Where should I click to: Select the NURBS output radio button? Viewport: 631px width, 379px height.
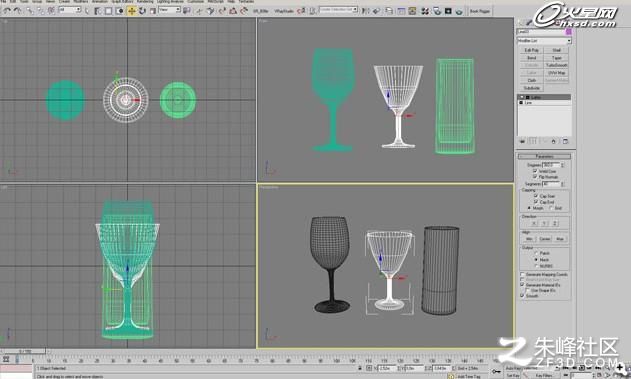[536, 266]
